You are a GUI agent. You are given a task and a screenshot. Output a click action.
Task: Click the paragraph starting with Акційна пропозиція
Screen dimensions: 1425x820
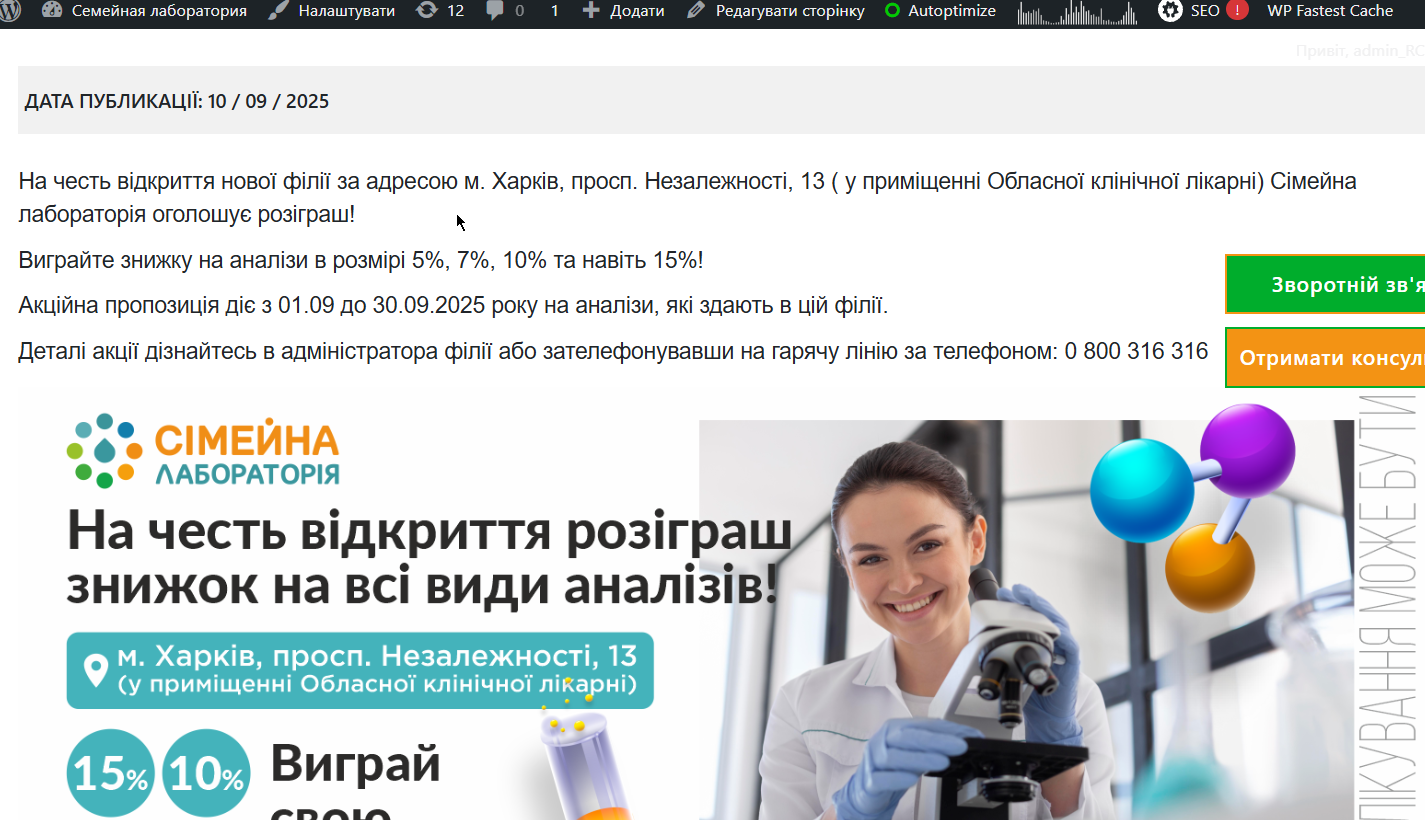click(453, 306)
